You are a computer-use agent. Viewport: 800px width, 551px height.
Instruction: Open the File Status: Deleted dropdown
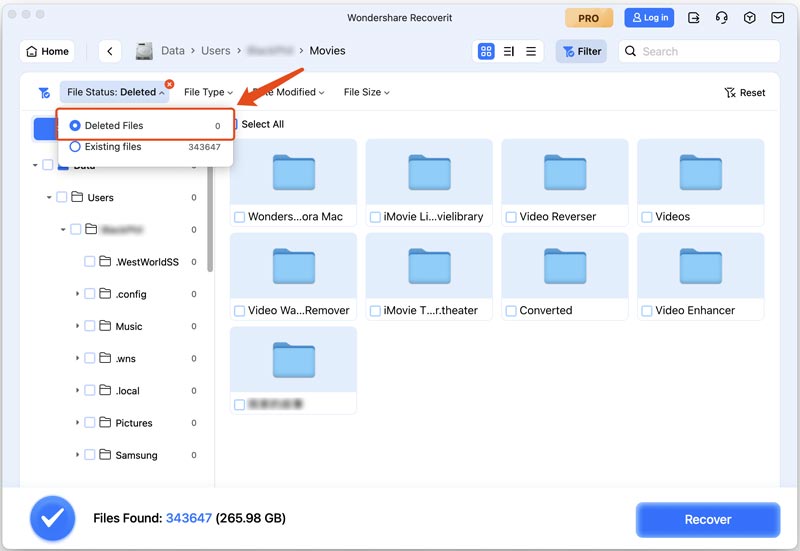pyautogui.click(x=115, y=92)
